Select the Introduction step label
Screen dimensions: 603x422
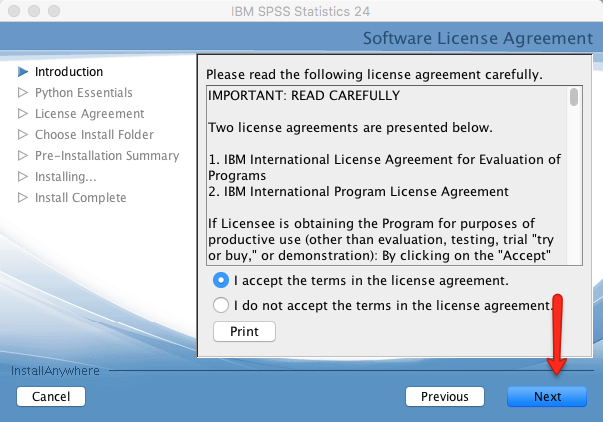[x=69, y=72]
